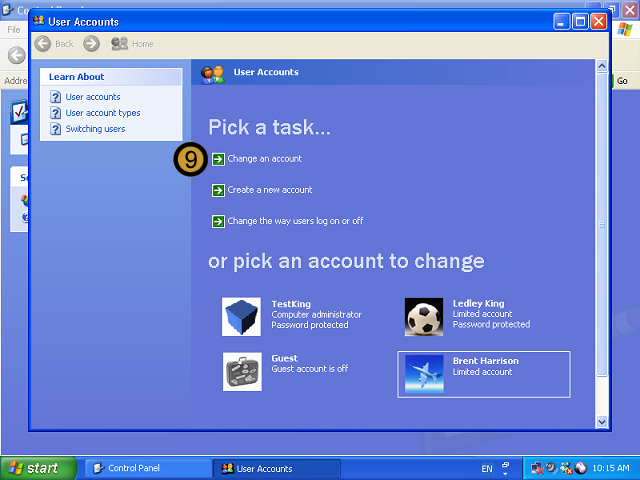Click the scrollbar up arrow in User Accounts
The height and width of the screenshot is (480, 640).
(x=602, y=66)
